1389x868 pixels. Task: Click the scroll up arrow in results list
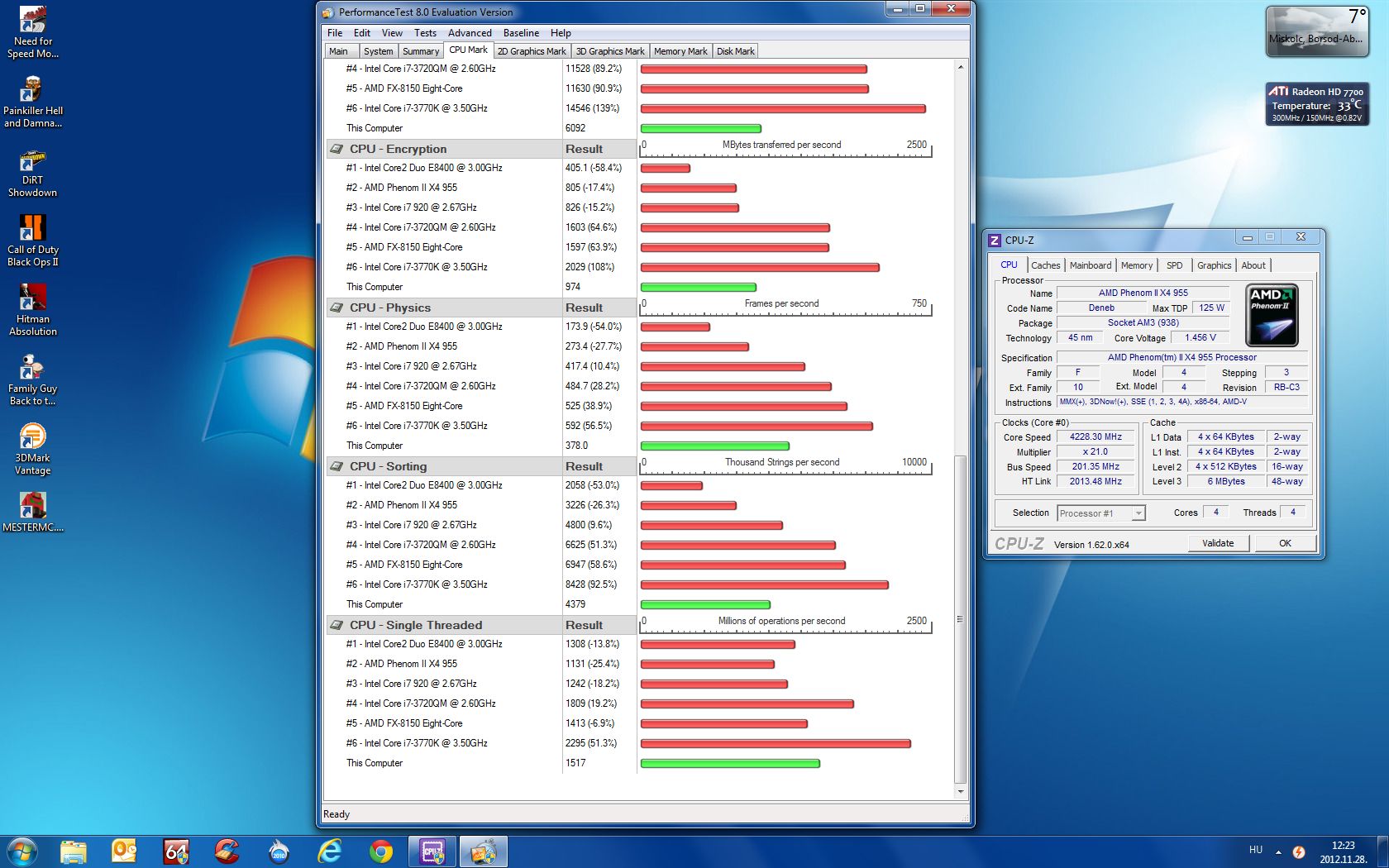click(960, 67)
